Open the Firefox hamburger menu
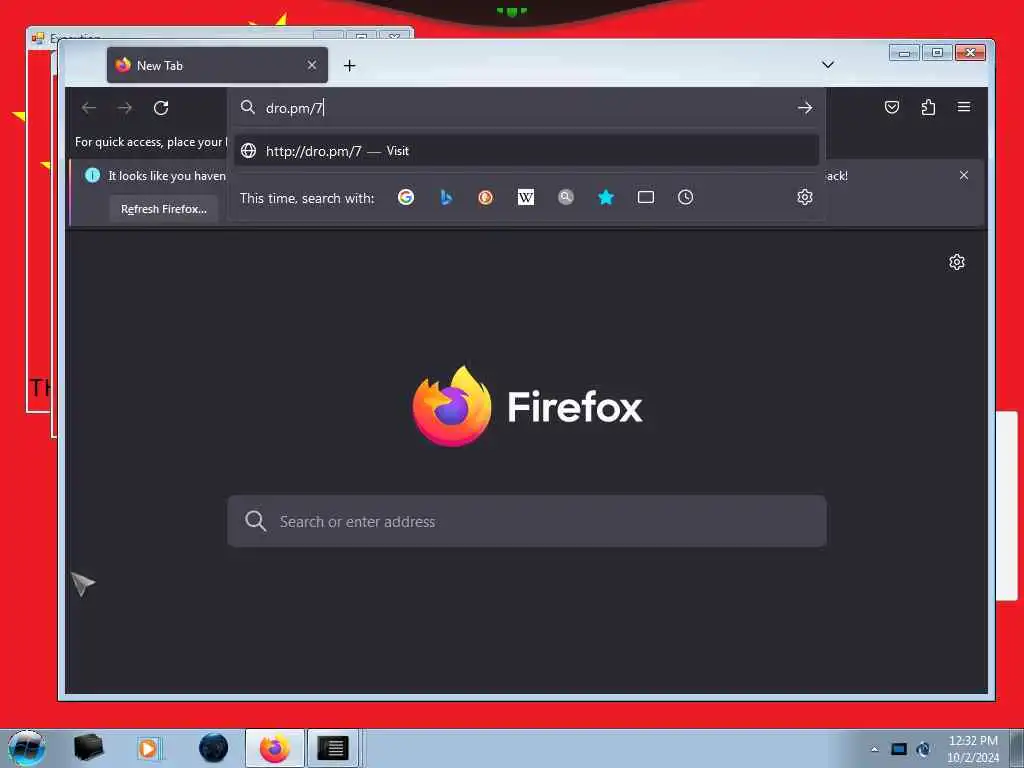Screen dimensions: 1024x768 point(964,107)
